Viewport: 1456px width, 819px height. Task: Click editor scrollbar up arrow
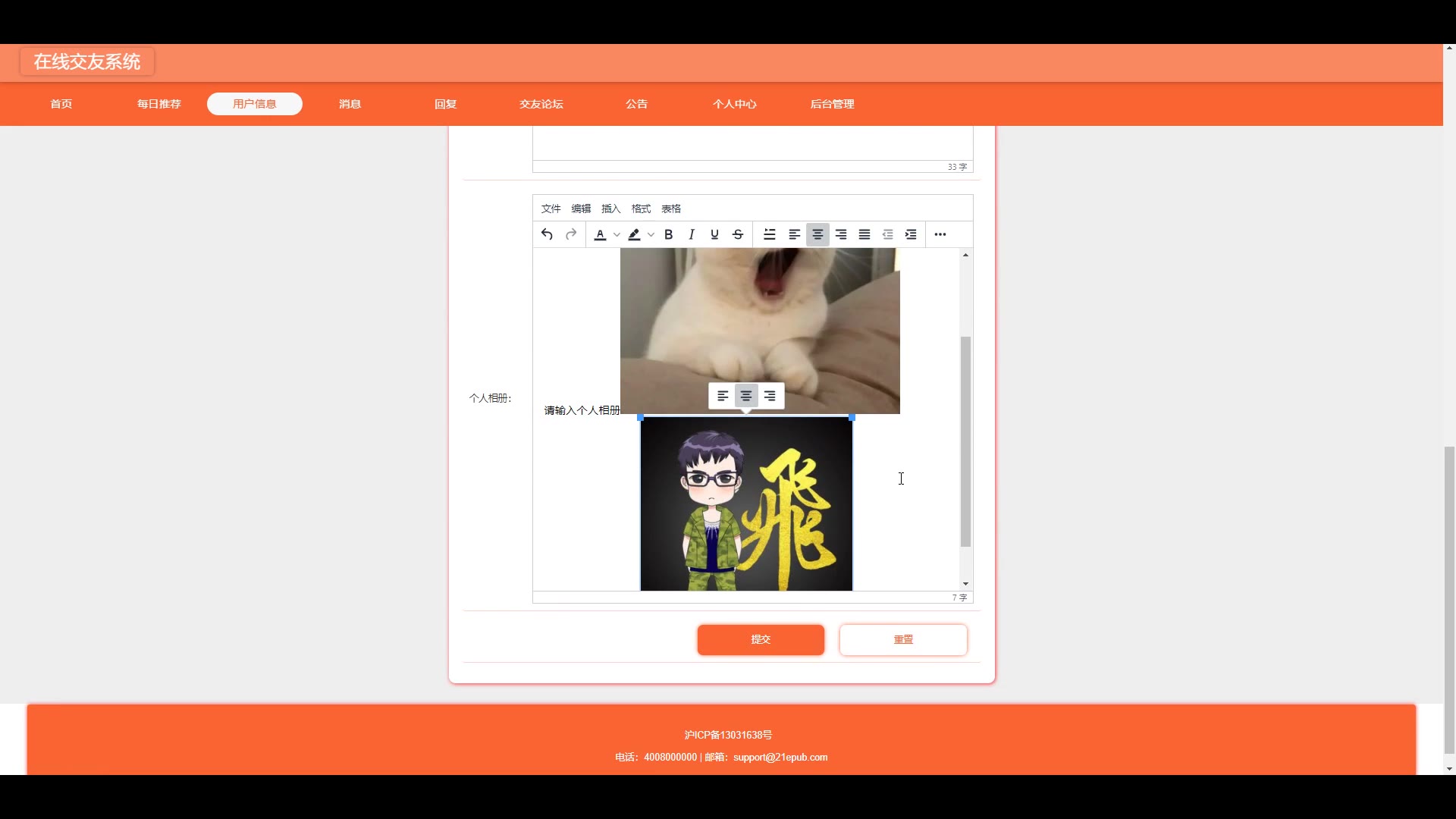[965, 255]
